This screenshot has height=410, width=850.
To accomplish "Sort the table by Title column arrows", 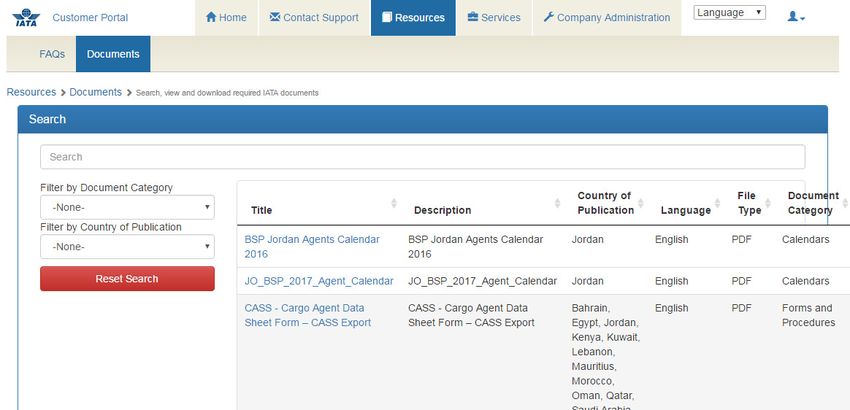I will [394, 203].
